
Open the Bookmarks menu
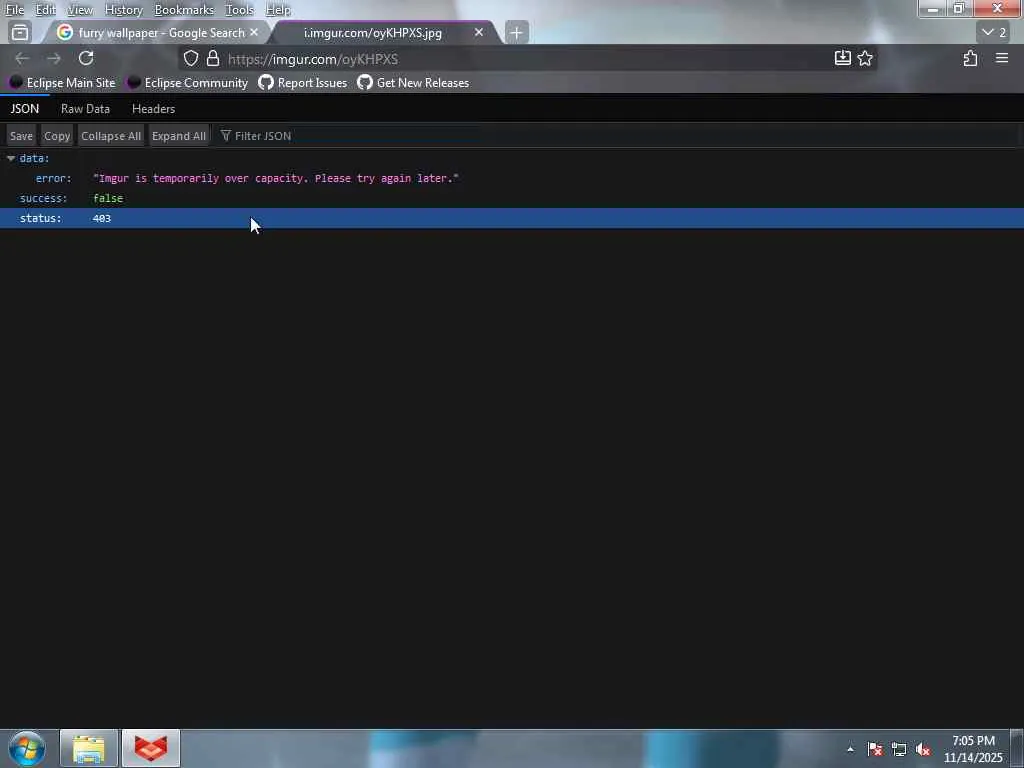point(184,10)
